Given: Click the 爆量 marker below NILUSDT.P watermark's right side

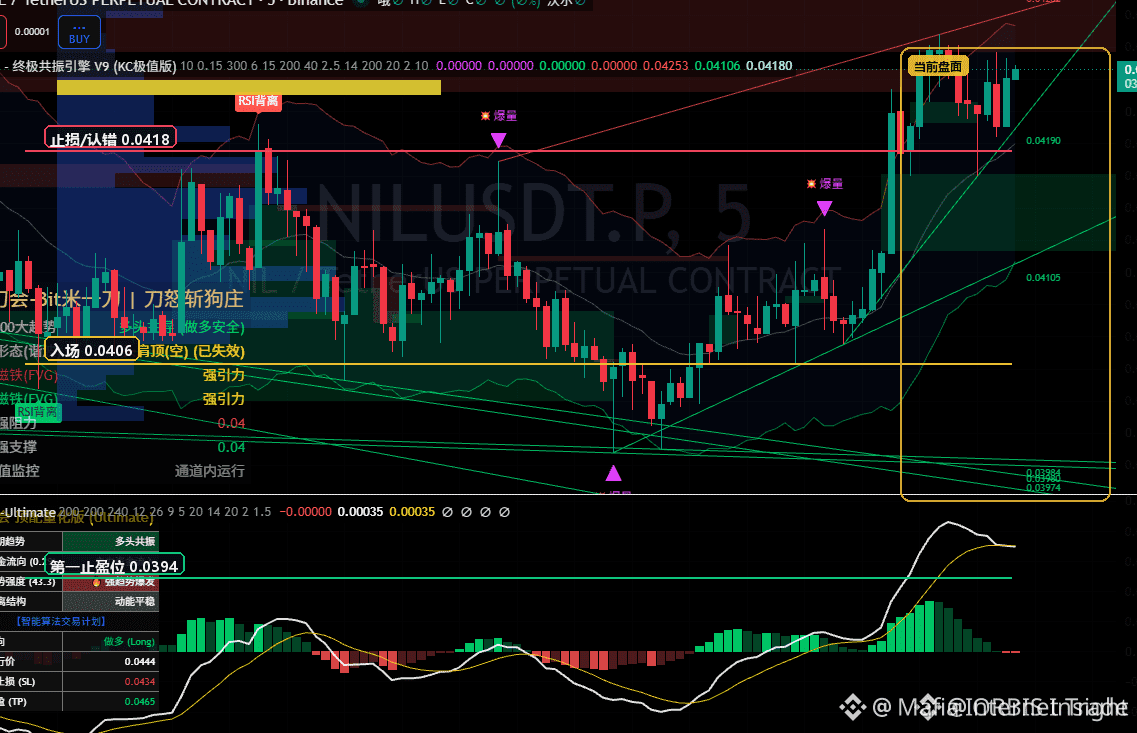Looking at the screenshot, I should [824, 184].
